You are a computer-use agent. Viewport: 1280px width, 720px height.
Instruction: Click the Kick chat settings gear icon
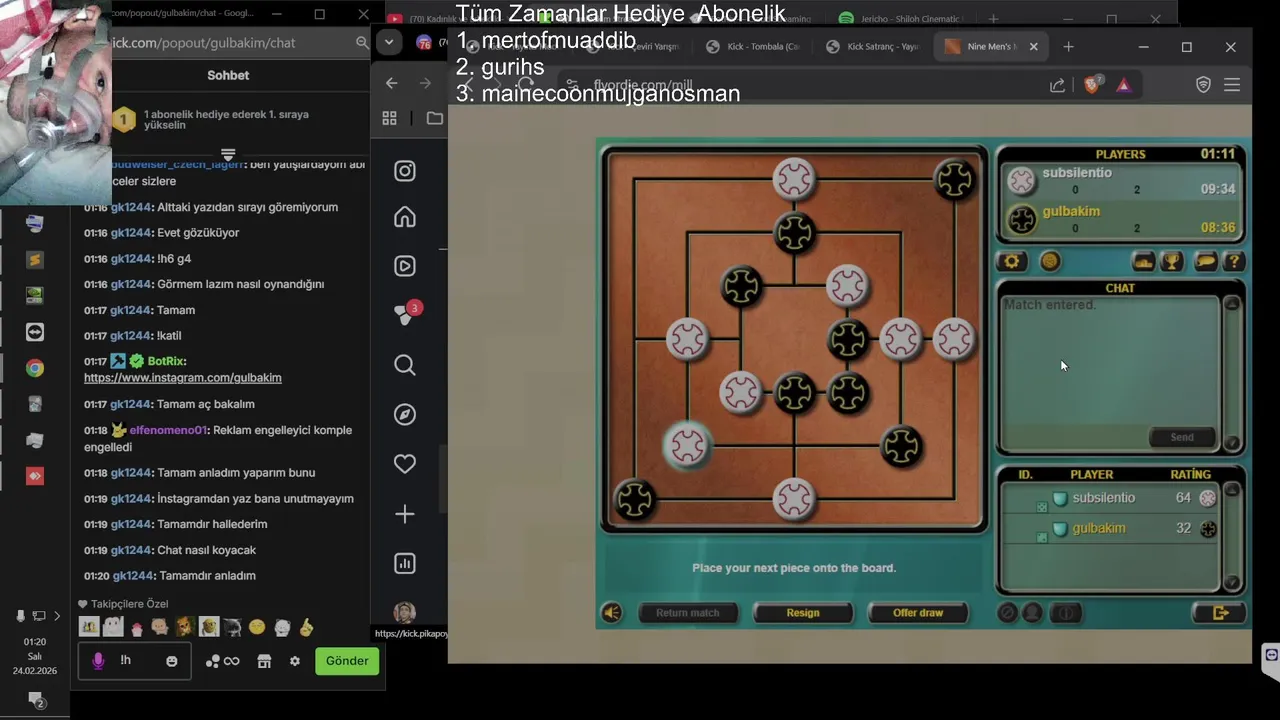295,661
